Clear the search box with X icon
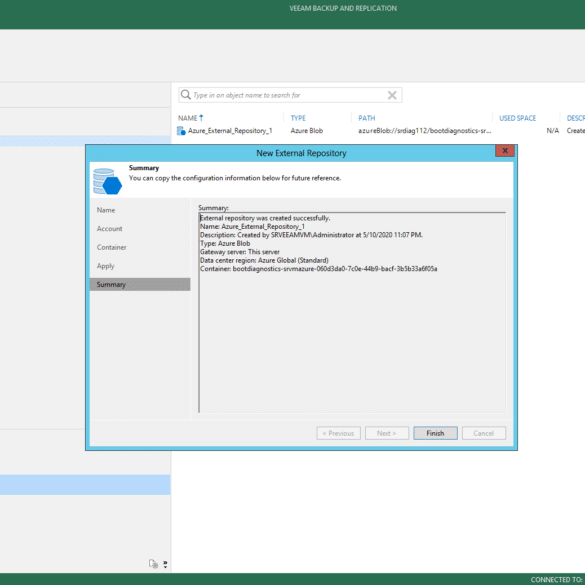 pyautogui.click(x=392, y=95)
